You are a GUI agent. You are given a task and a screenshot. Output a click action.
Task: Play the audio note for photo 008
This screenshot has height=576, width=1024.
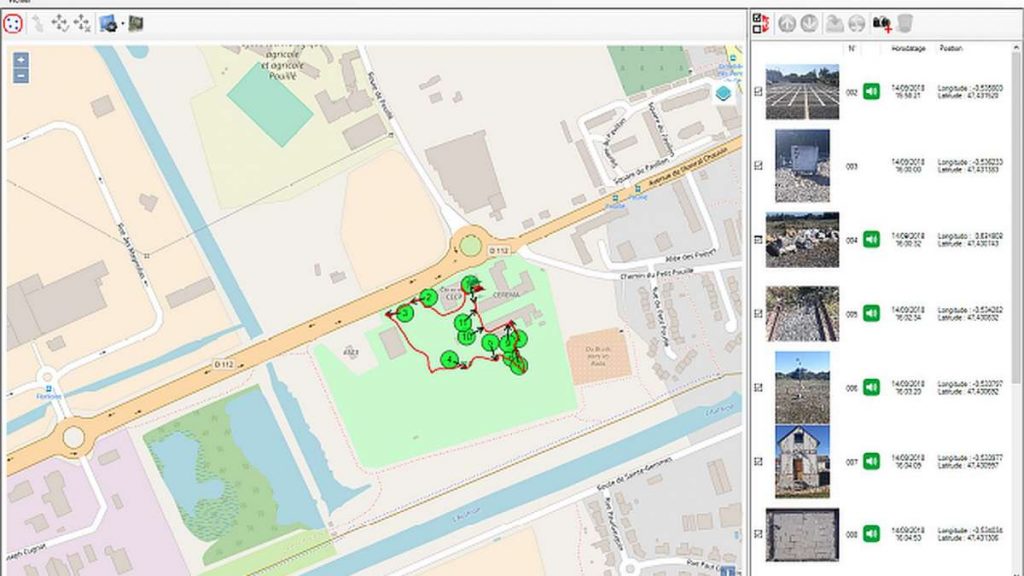(871, 534)
